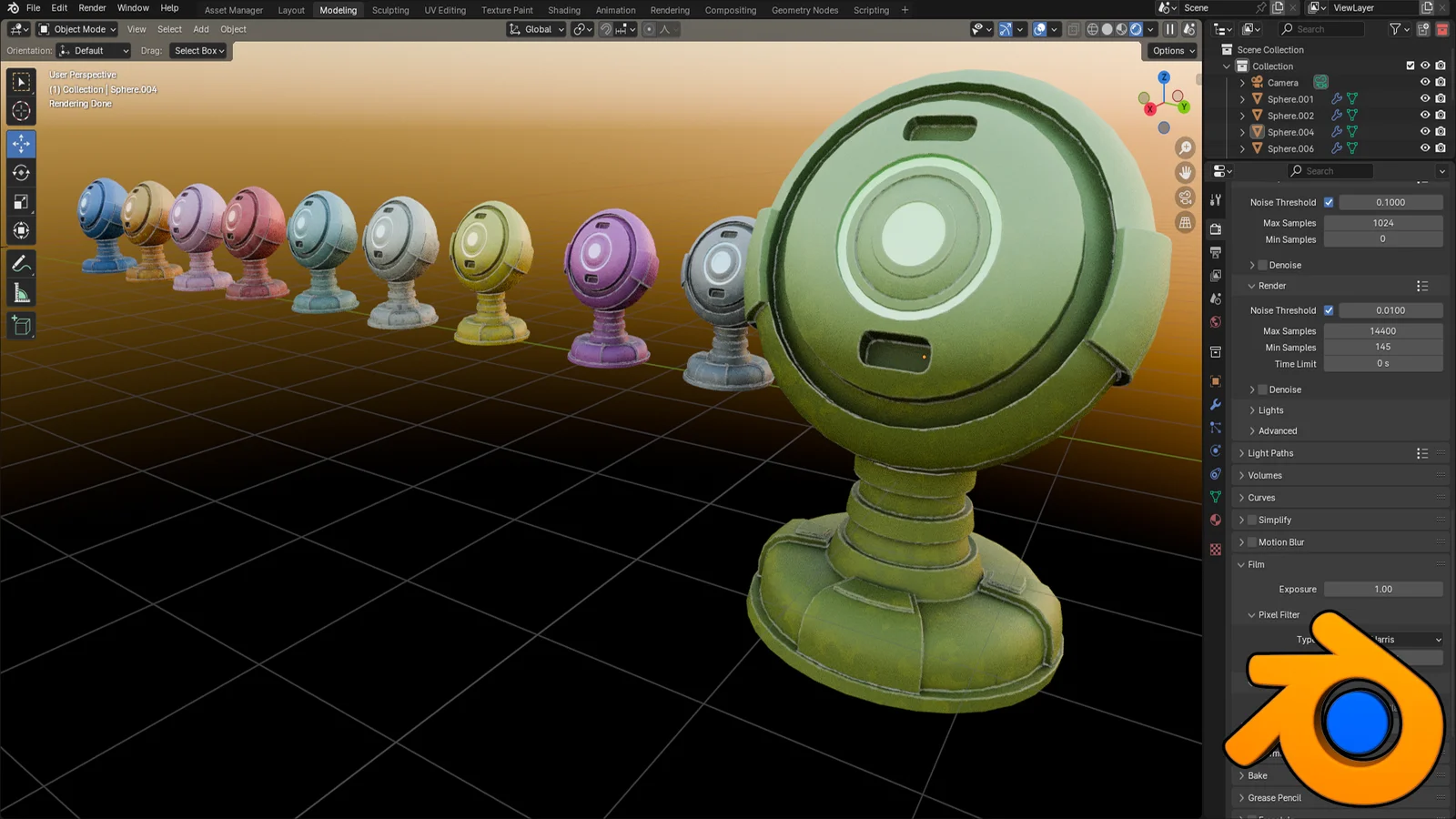
Task: Open the Options dropdown in viewport
Action: coord(1172,51)
